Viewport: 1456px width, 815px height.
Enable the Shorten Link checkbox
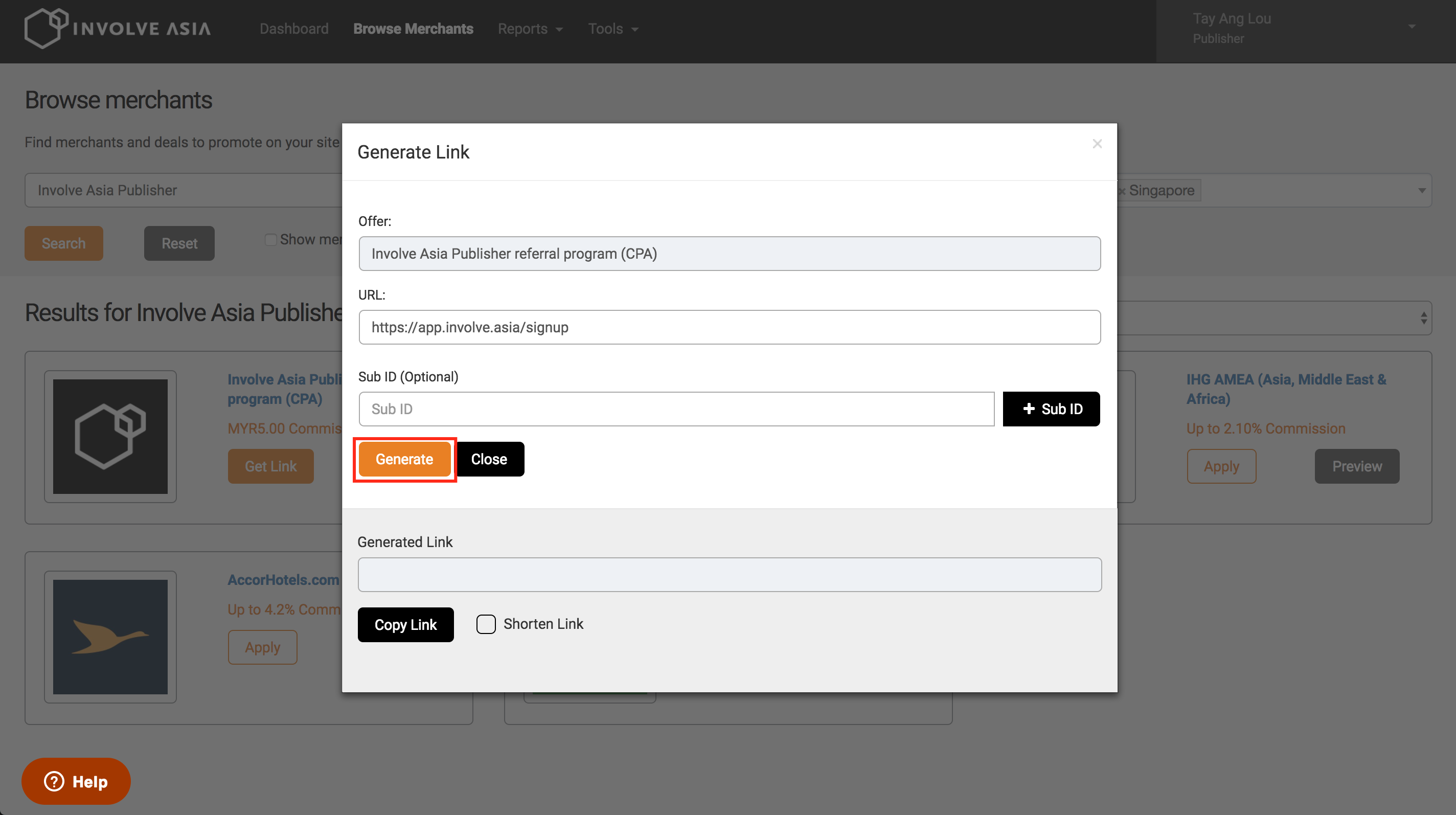point(486,624)
